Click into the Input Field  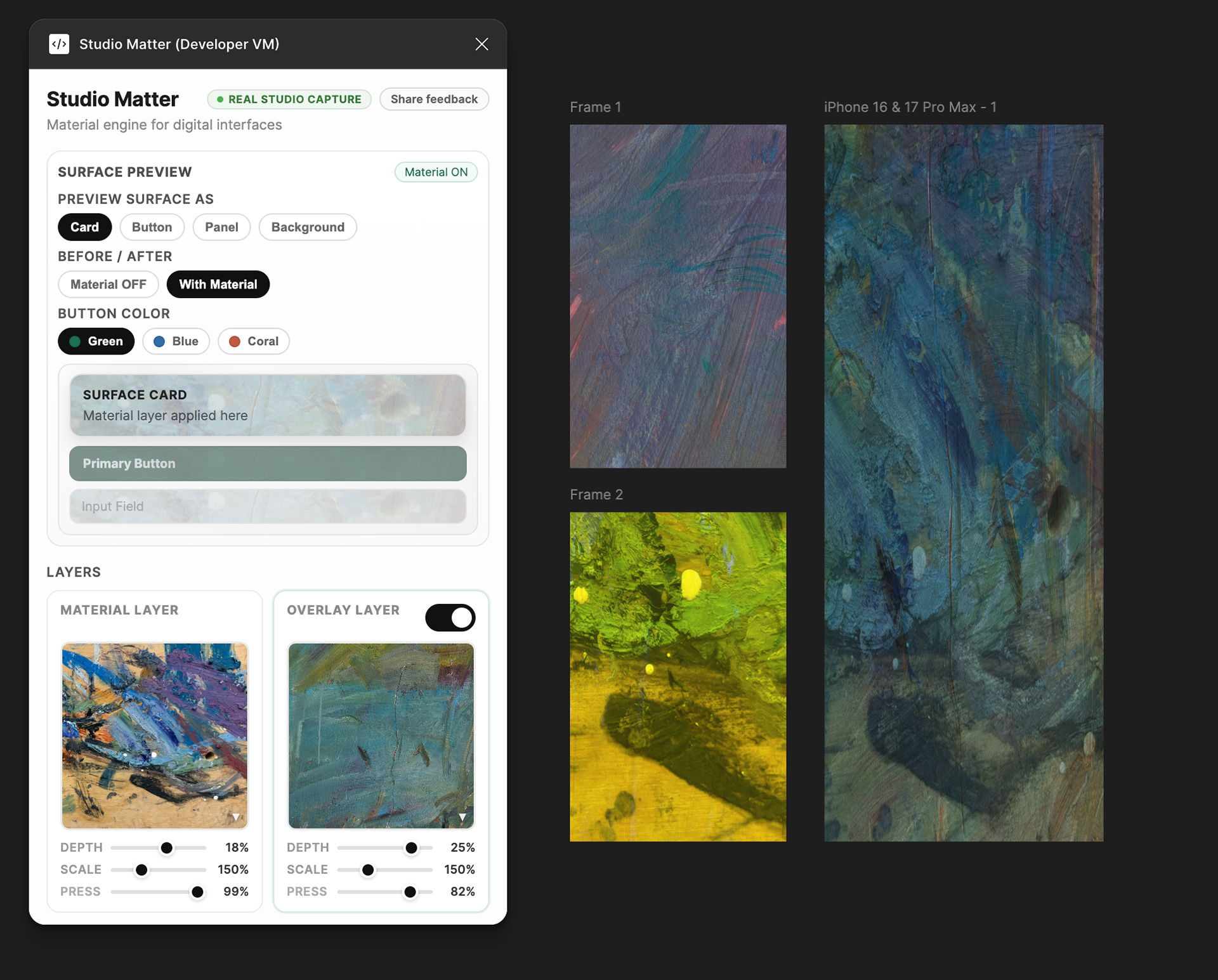pos(267,506)
